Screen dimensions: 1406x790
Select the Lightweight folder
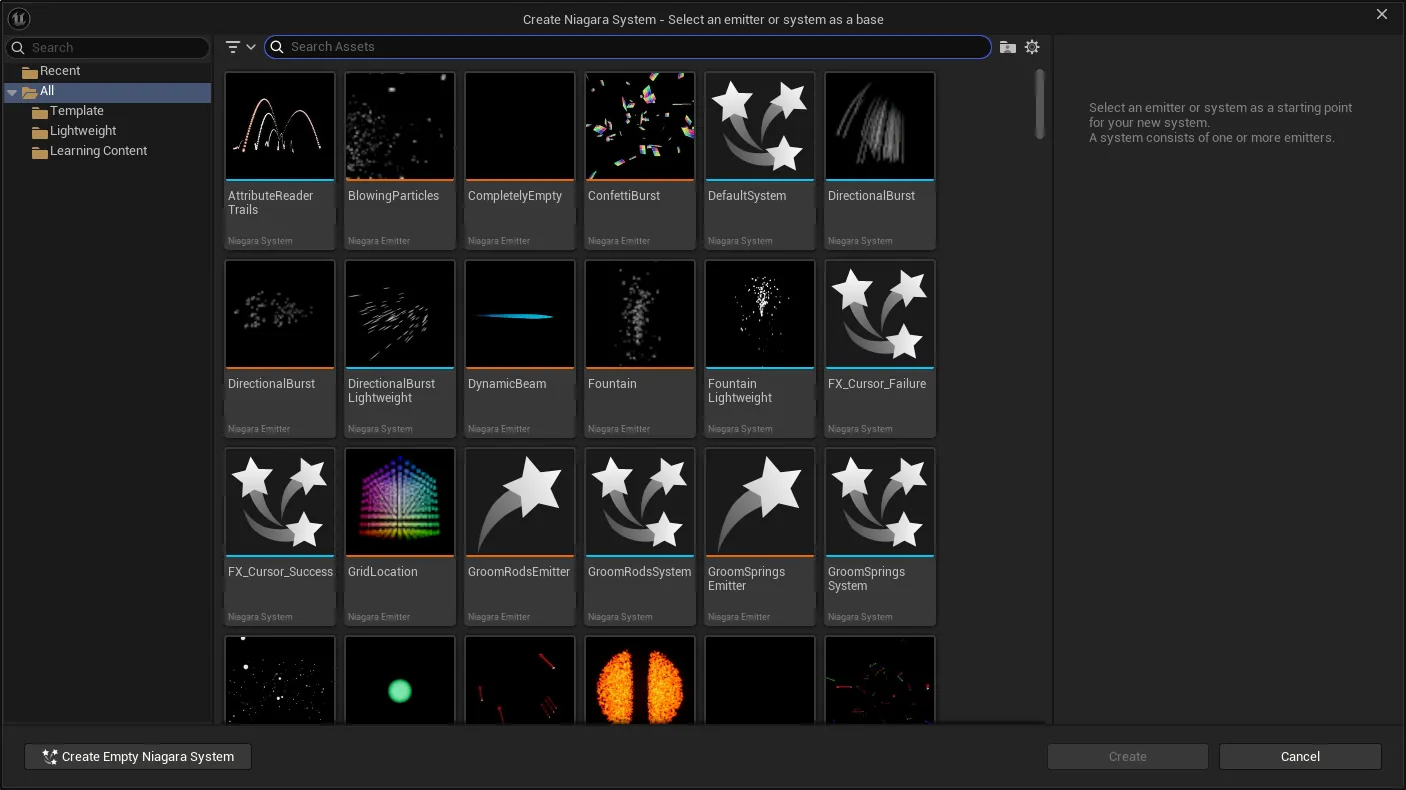click(x=83, y=131)
